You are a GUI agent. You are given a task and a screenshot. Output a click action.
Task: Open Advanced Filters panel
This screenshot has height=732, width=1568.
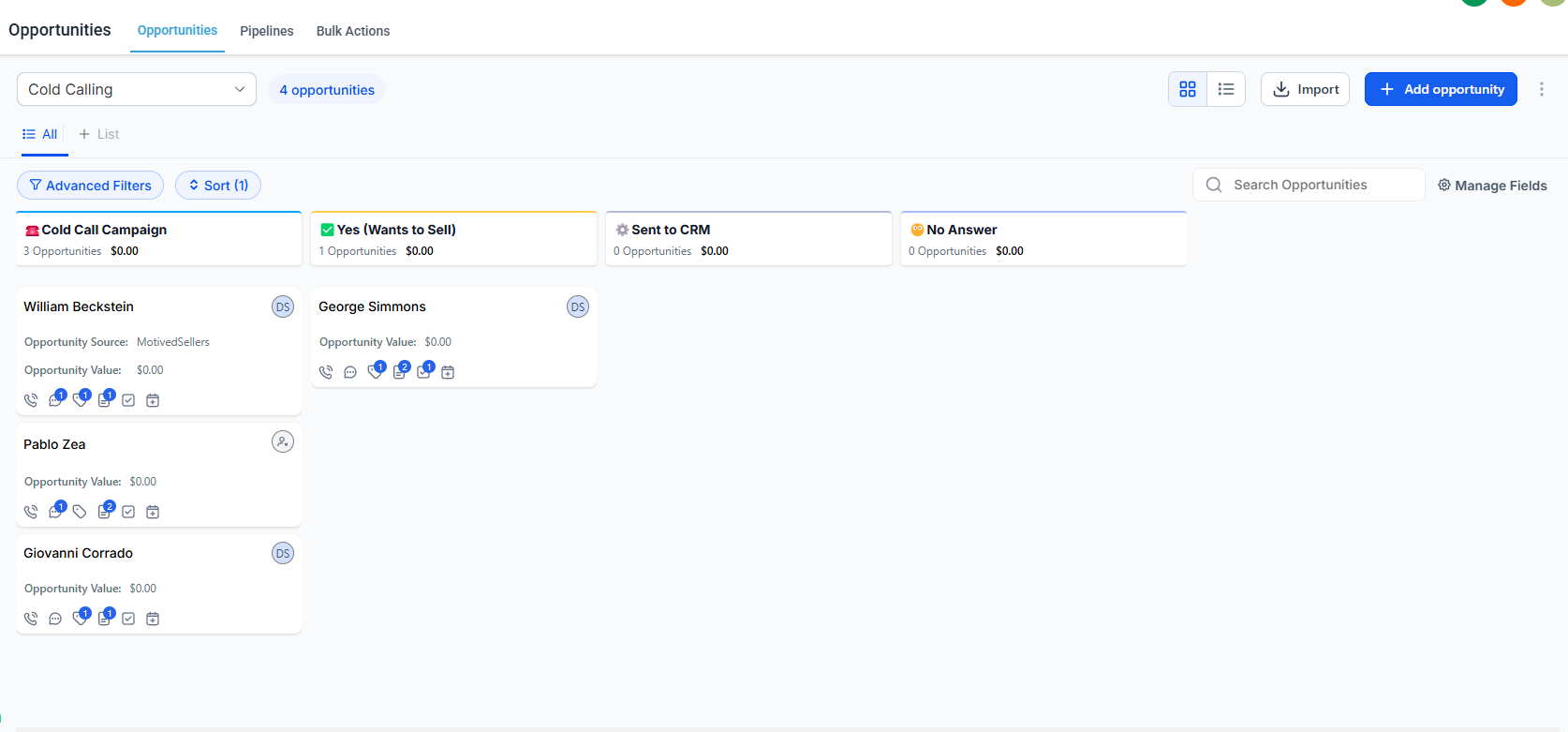pyautogui.click(x=90, y=185)
